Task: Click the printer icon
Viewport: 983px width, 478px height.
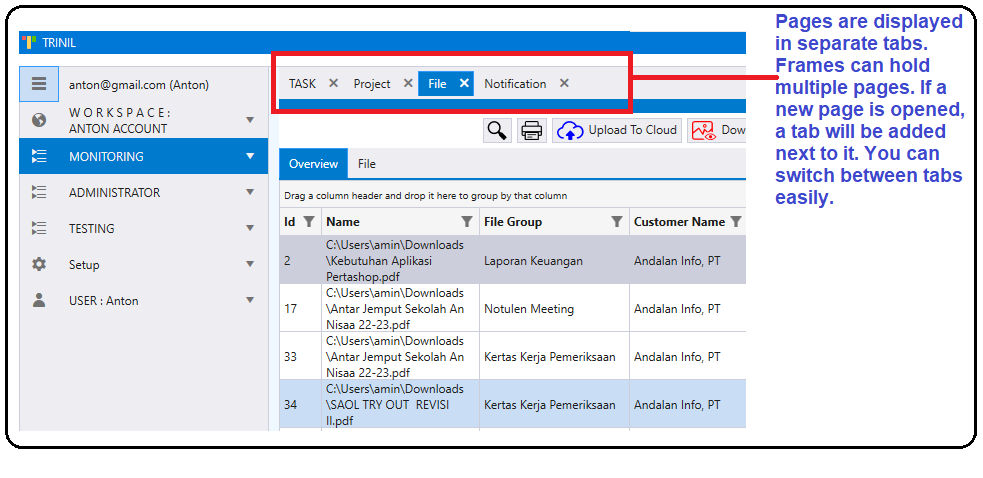Action: [531, 130]
